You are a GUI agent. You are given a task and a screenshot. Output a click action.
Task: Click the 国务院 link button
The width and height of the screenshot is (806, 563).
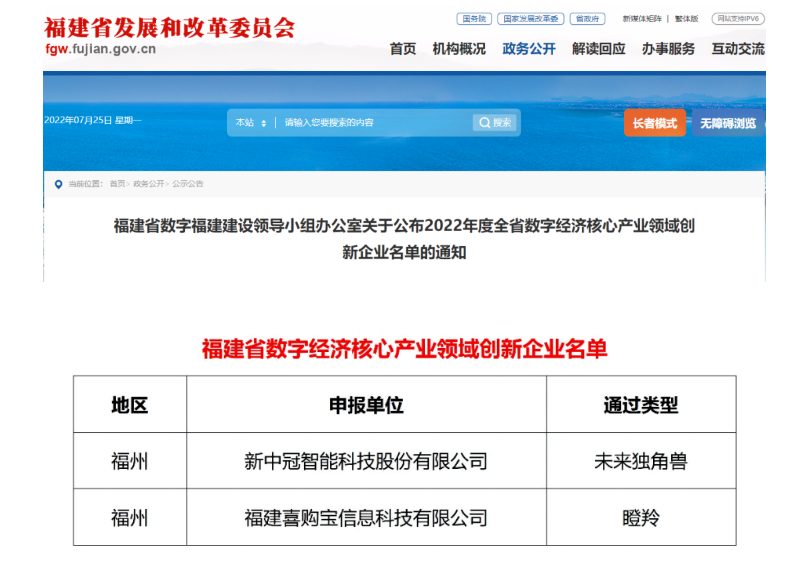474,19
